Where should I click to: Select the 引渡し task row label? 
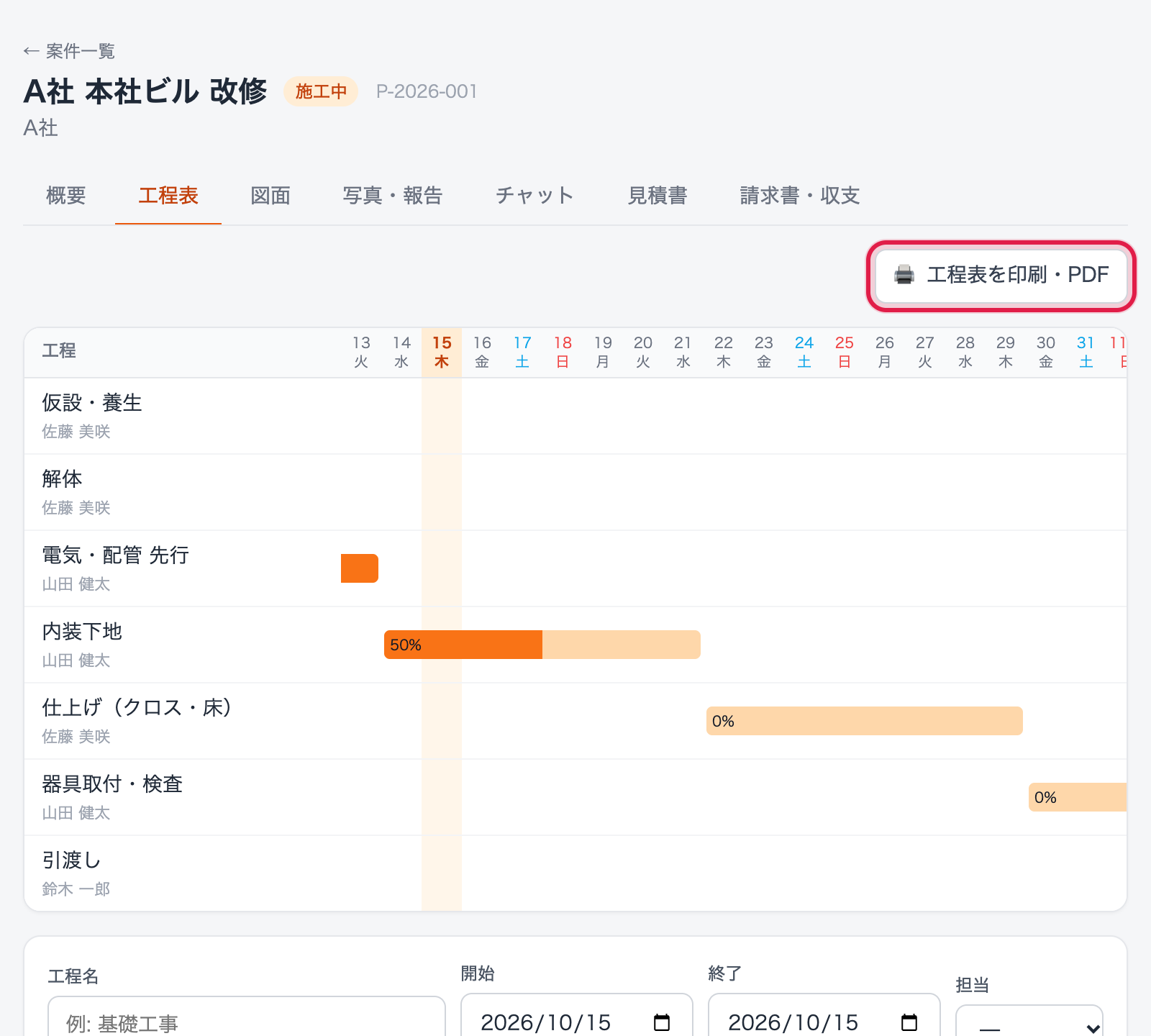pyautogui.click(x=71, y=860)
